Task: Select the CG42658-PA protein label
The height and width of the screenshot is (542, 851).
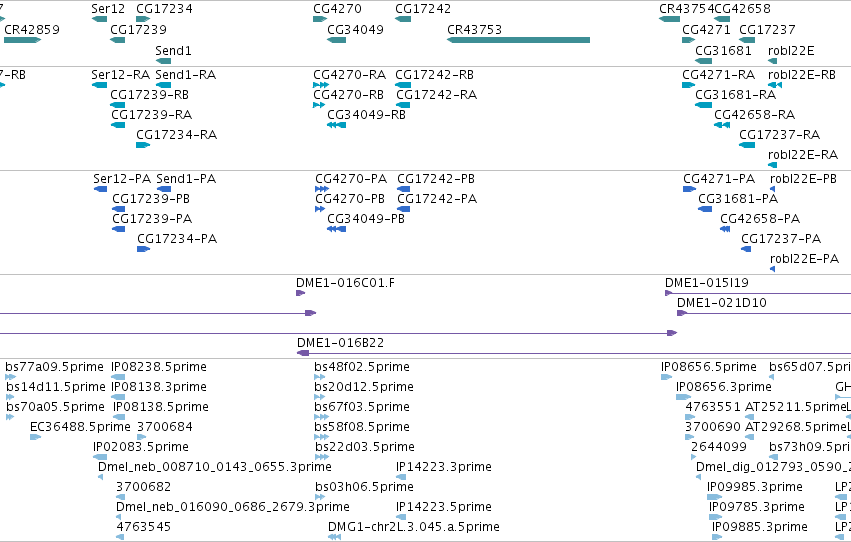Action: [x=760, y=219]
